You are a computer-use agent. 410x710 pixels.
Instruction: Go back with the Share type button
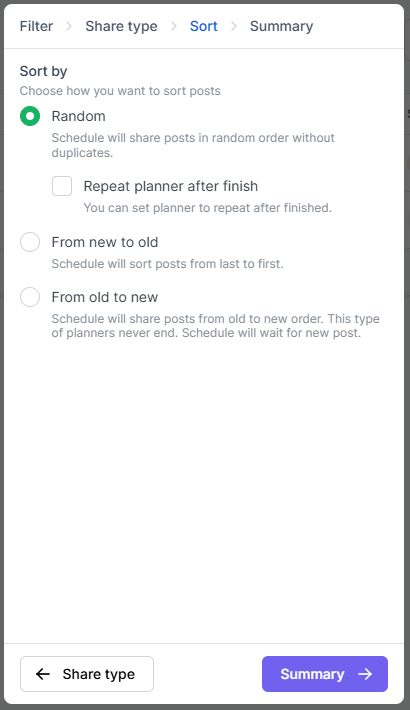[87, 674]
